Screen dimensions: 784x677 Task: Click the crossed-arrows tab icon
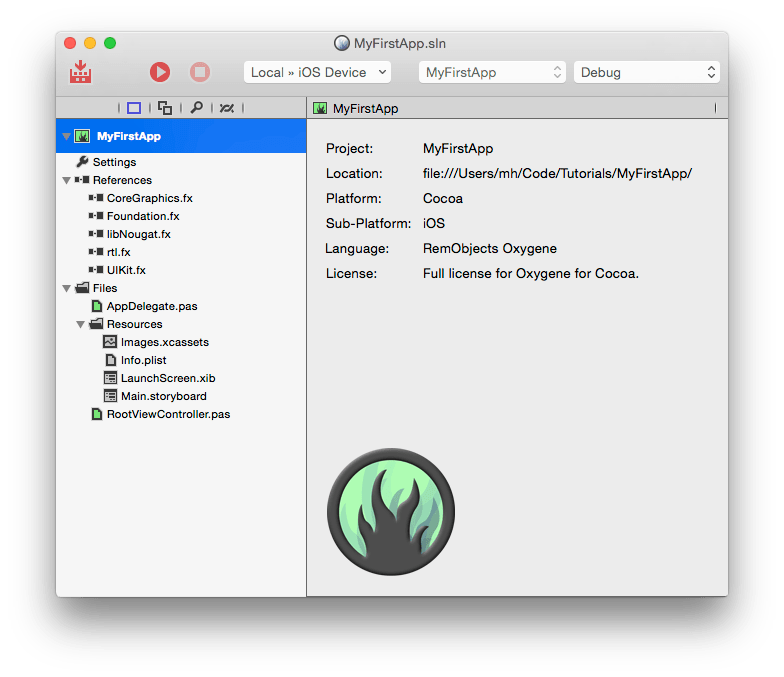click(227, 108)
